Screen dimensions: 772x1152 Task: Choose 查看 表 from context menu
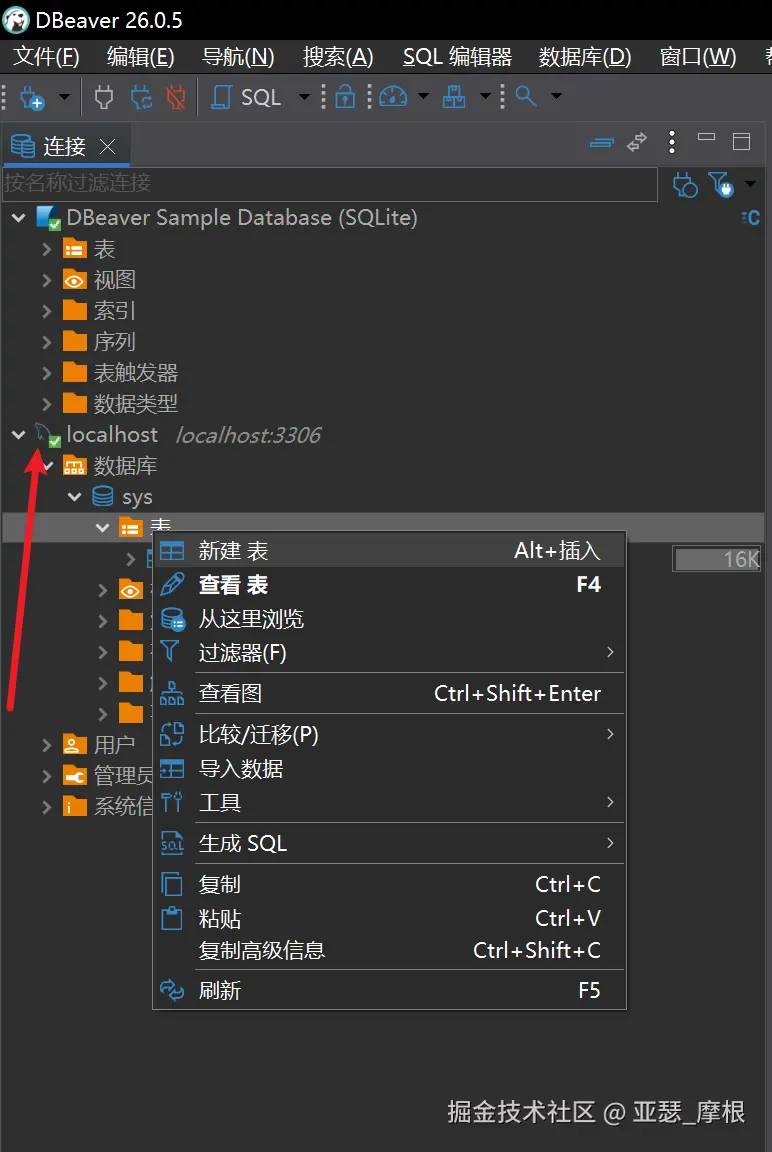click(389, 585)
